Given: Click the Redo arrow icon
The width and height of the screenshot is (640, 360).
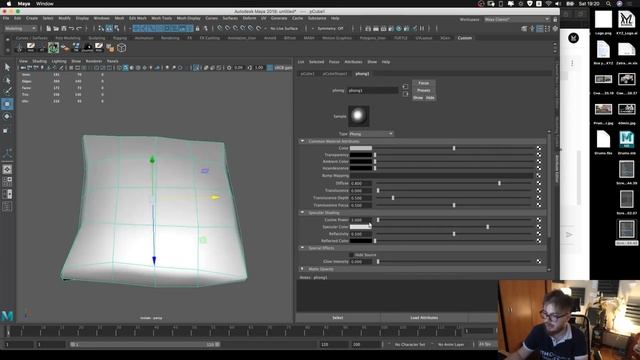Looking at the screenshot, I should point(79,29).
